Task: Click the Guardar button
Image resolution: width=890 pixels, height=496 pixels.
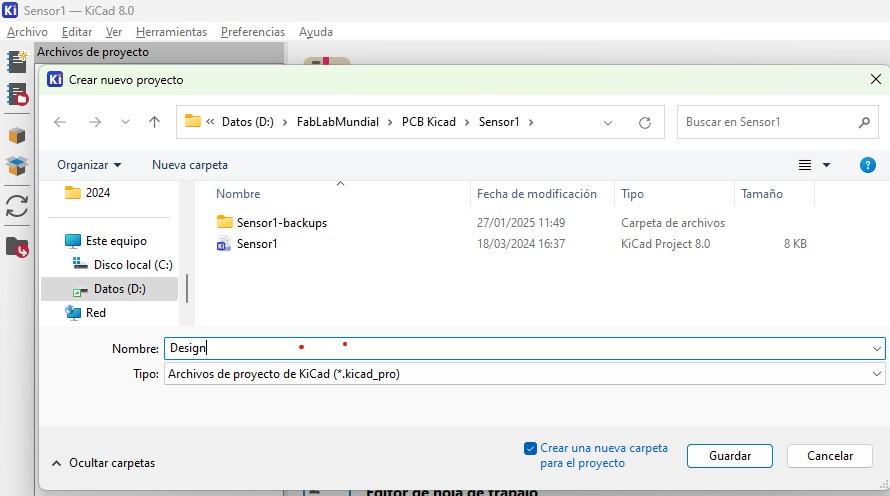Action: click(x=729, y=456)
